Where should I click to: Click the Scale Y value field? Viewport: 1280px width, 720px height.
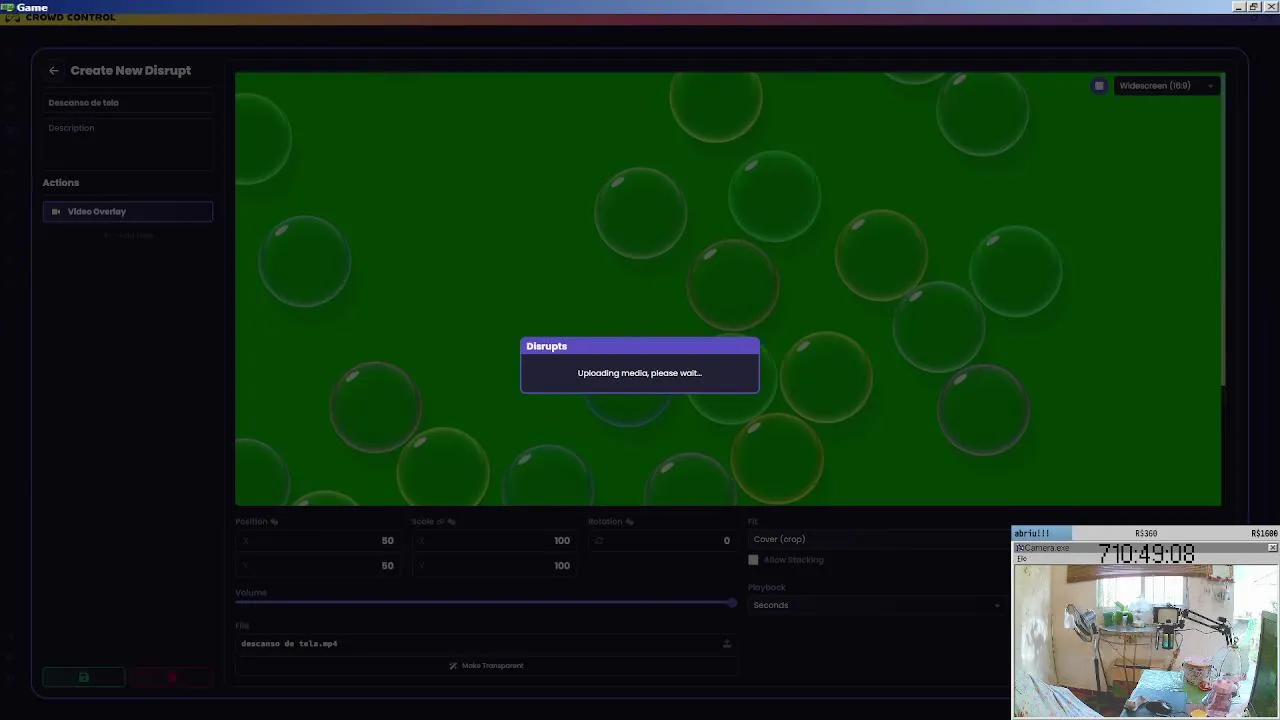coord(494,566)
